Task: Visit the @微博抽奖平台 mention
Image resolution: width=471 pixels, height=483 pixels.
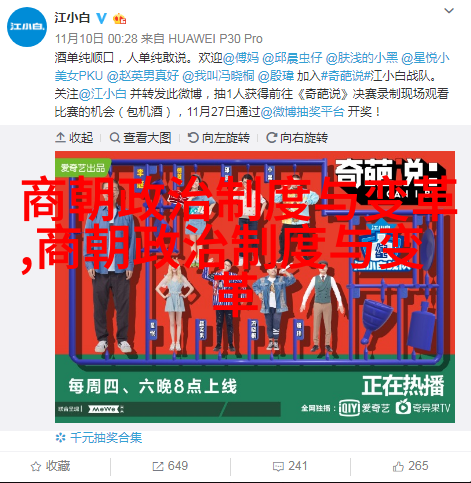Action: 302,112
